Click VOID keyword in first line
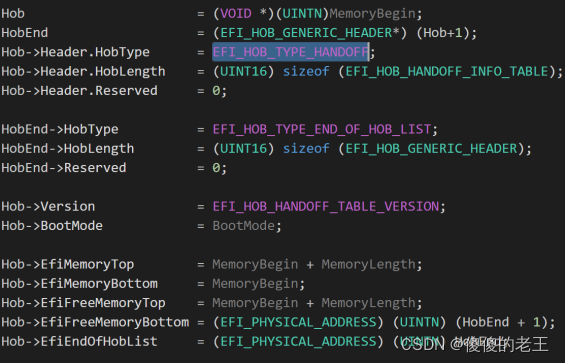 pyautogui.click(x=236, y=14)
